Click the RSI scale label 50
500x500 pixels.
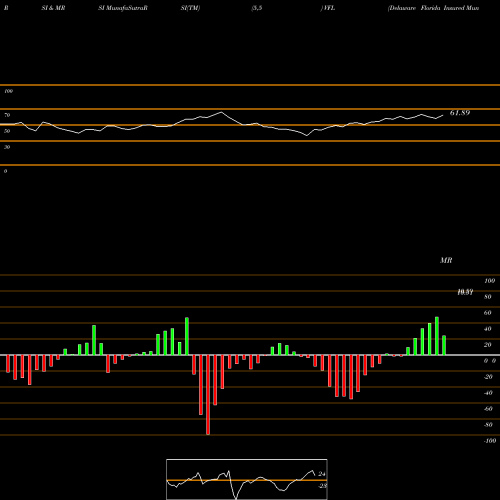point(7,131)
